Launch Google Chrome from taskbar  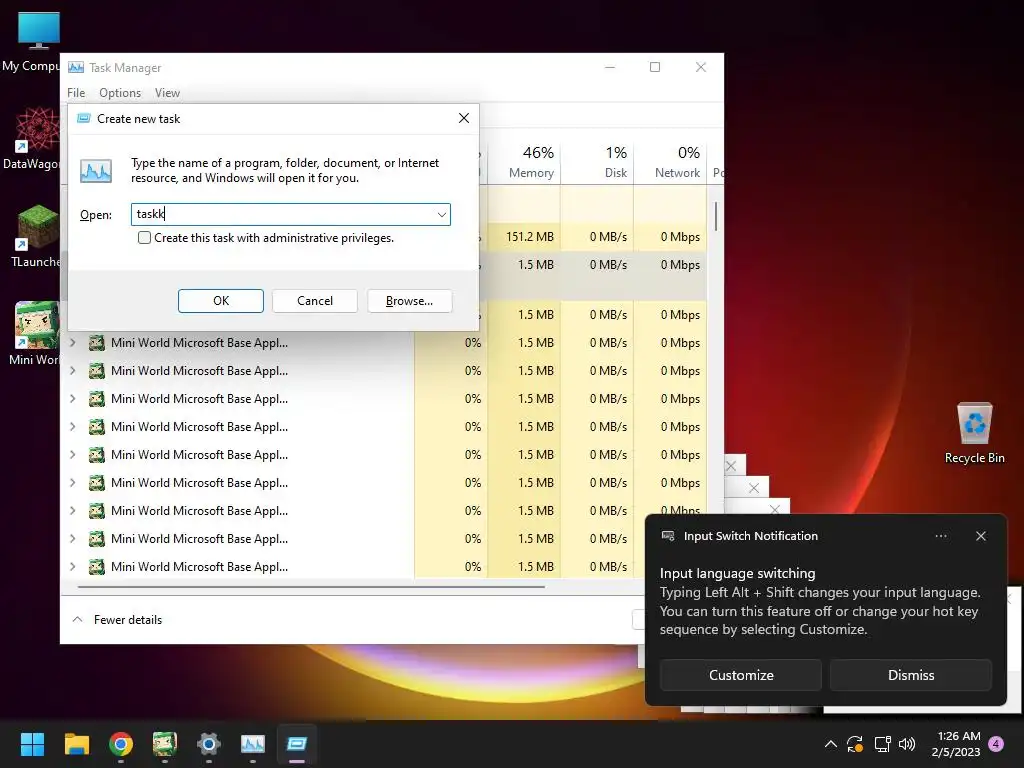tap(121, 744)
